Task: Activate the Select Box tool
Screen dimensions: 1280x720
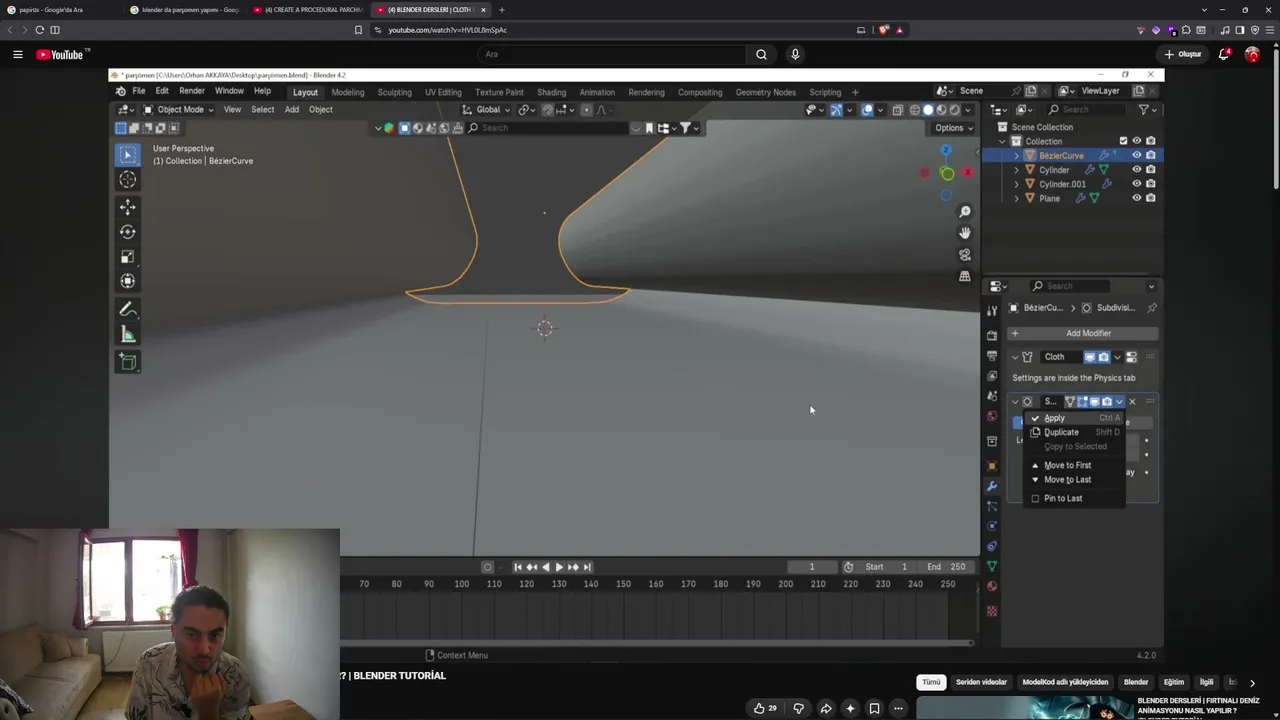Action: [128, 154]
